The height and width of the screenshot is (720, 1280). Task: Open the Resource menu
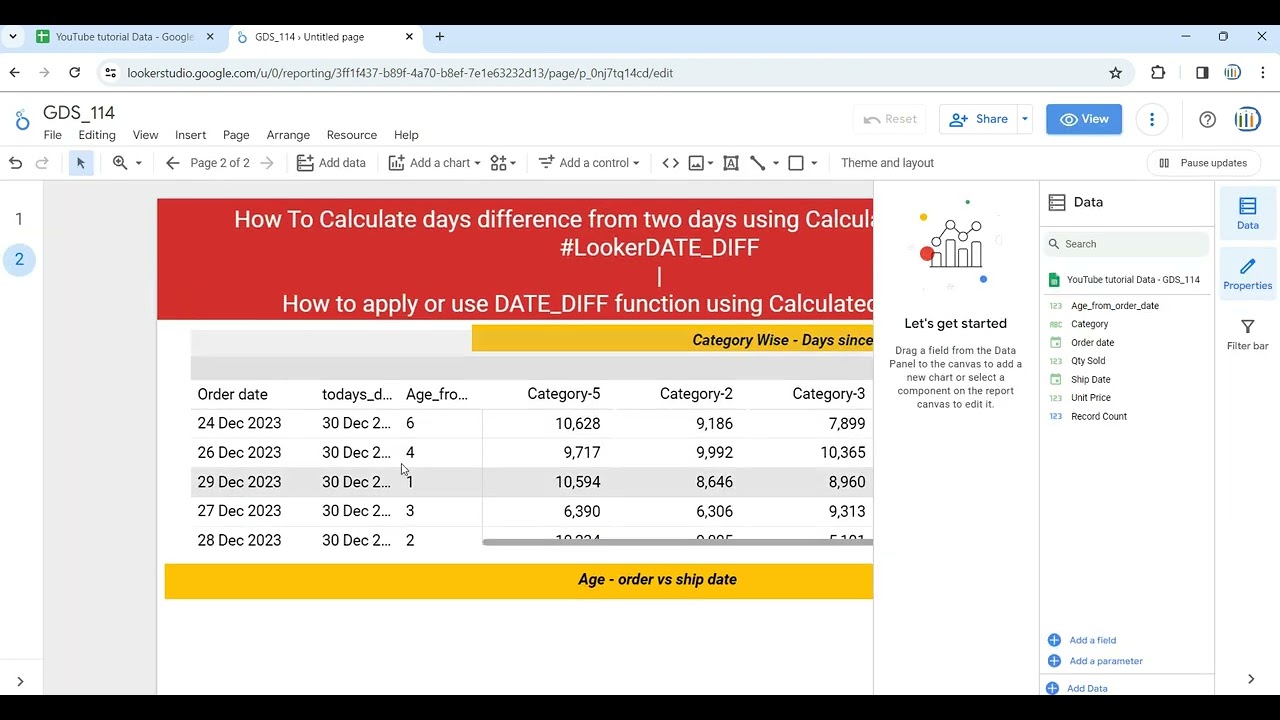tap(351, 135)
